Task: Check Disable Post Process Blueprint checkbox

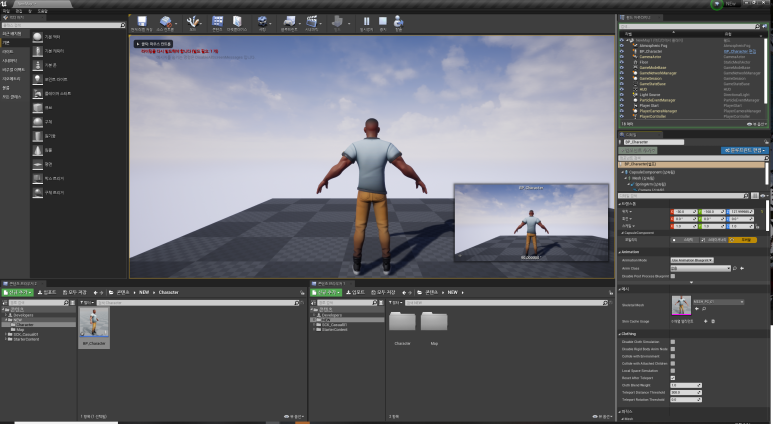Action: (x=673, y=276)
